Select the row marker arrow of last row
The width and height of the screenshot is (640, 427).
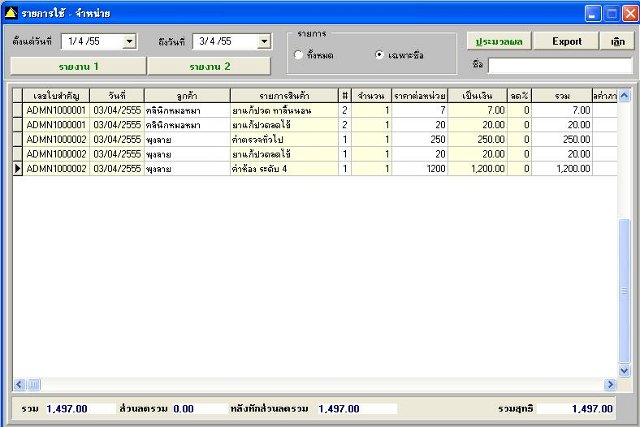click(18, 169)
